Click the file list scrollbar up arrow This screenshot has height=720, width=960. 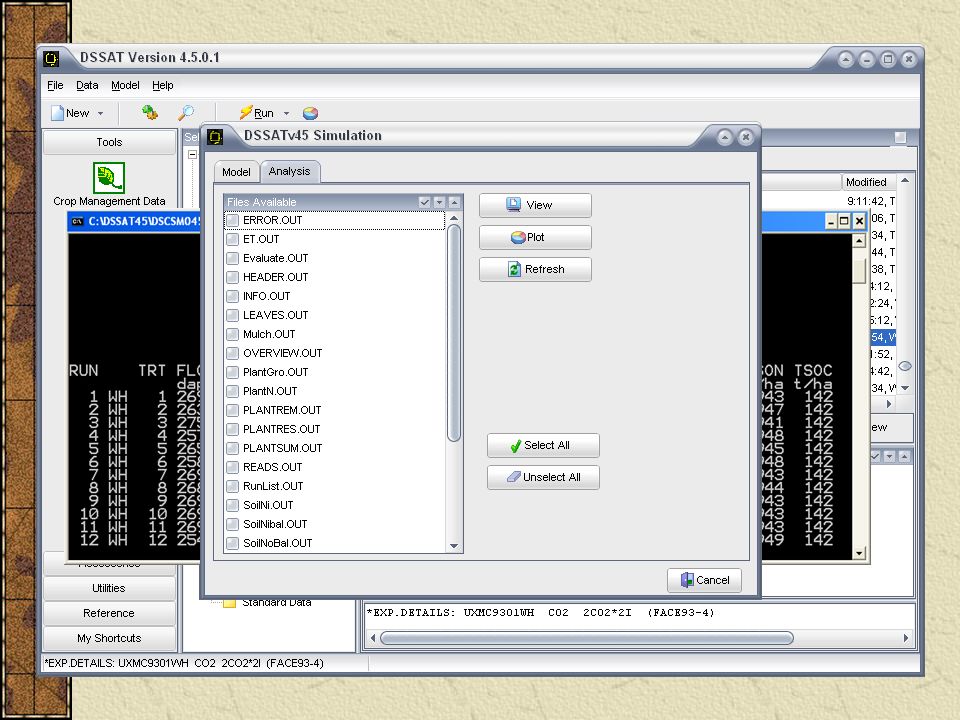pyautogui.click(x=454, y=218)
